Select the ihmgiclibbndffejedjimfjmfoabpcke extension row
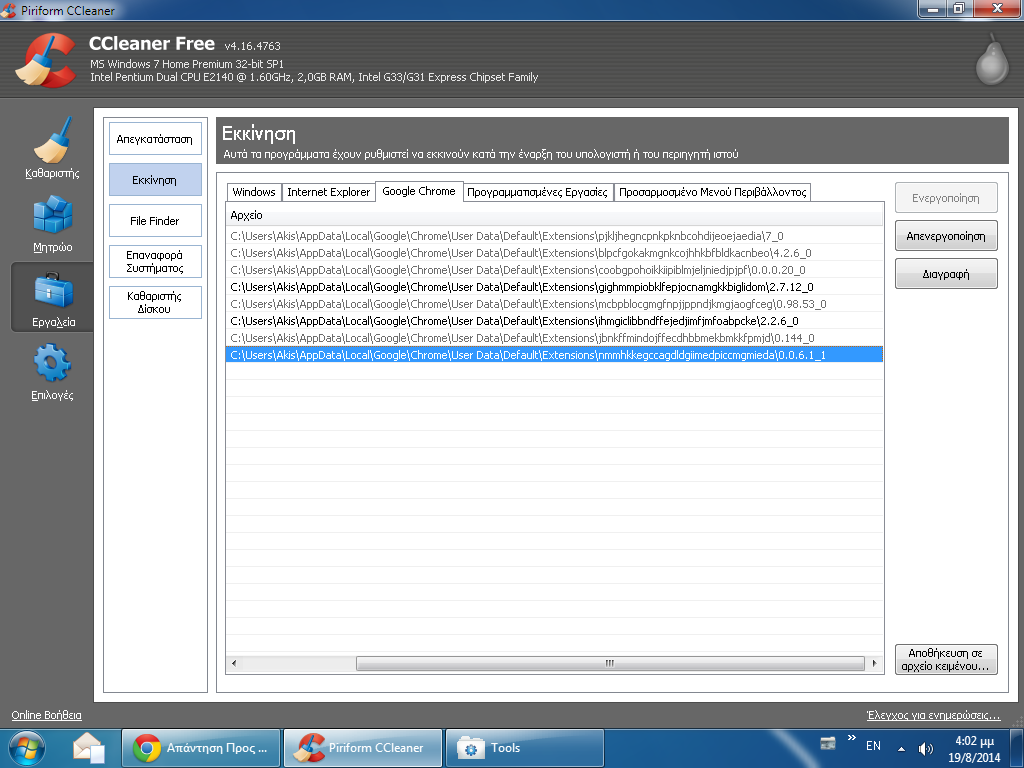Viewport: 1024px width, 768px height. tap(554, 321)
